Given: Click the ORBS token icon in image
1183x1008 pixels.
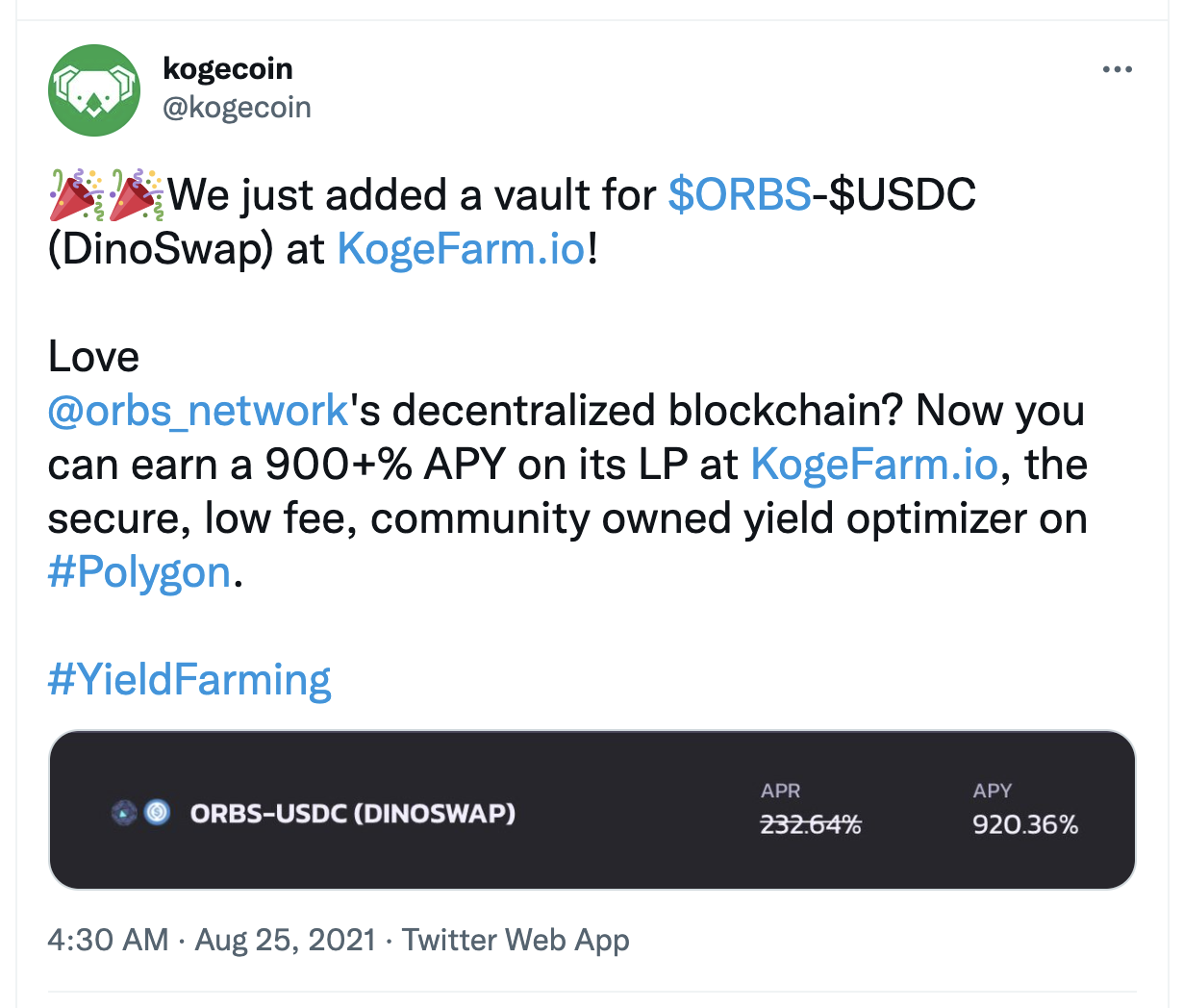Looking at the screenshot, I should coord(125,814).
